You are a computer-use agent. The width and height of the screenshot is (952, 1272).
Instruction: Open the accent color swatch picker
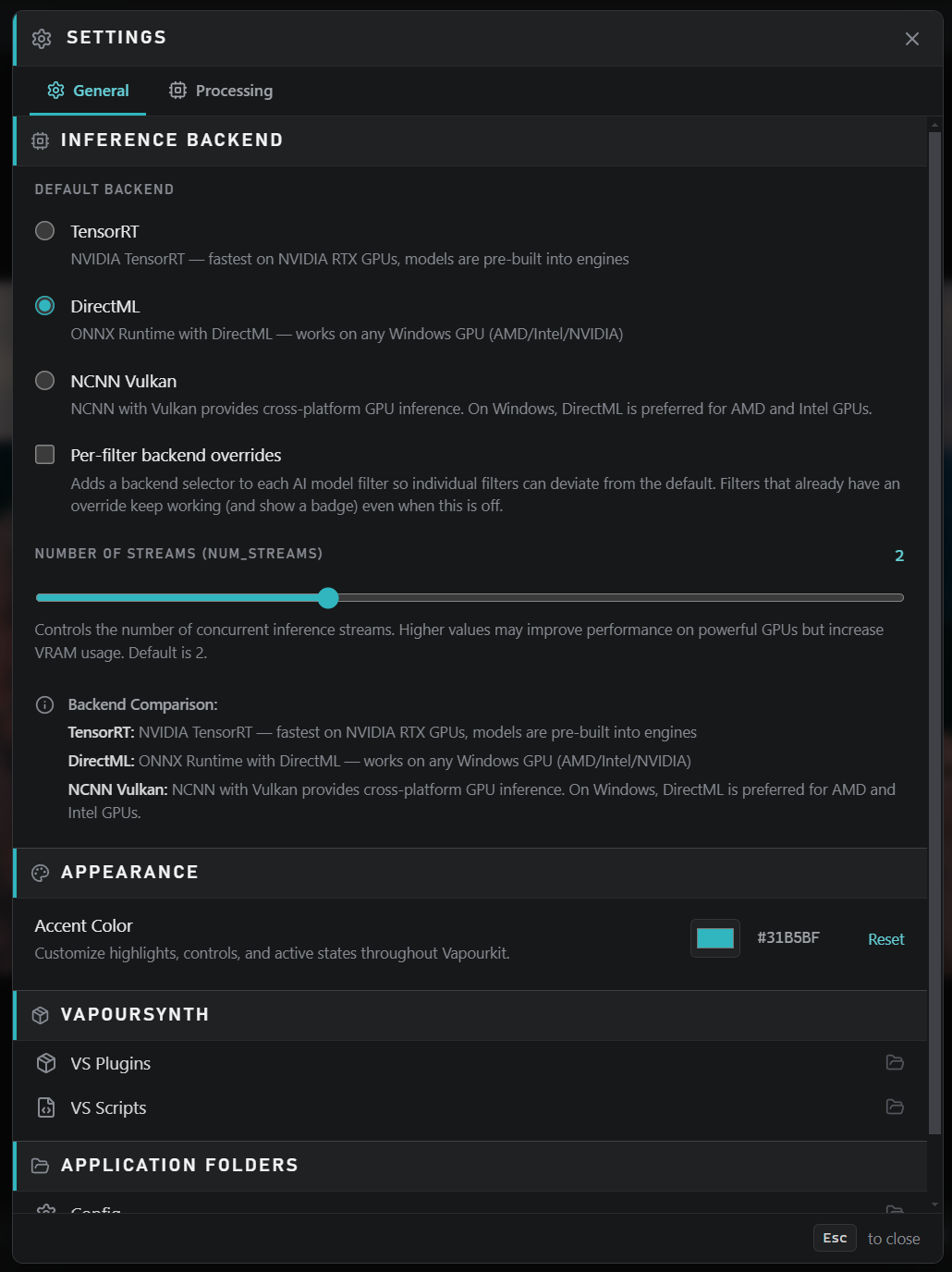[x=715, y=938]
